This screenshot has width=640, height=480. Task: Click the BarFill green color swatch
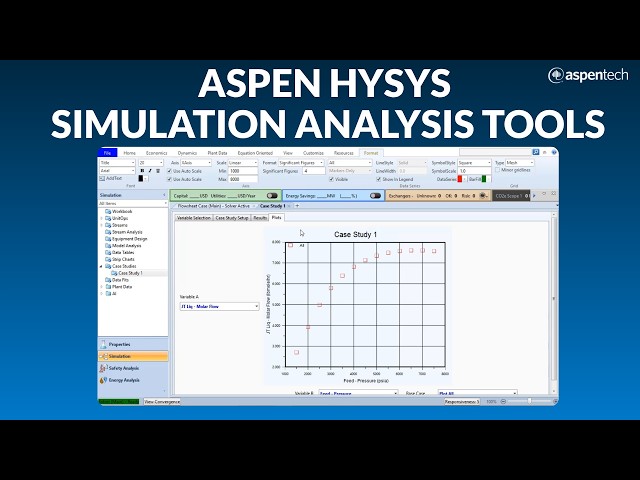[484, 179]
